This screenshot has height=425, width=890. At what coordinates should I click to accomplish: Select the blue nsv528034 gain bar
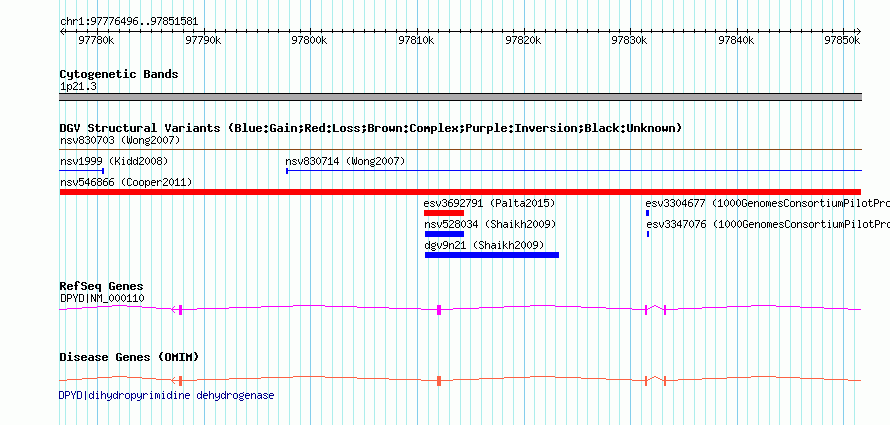coord(444,234)
